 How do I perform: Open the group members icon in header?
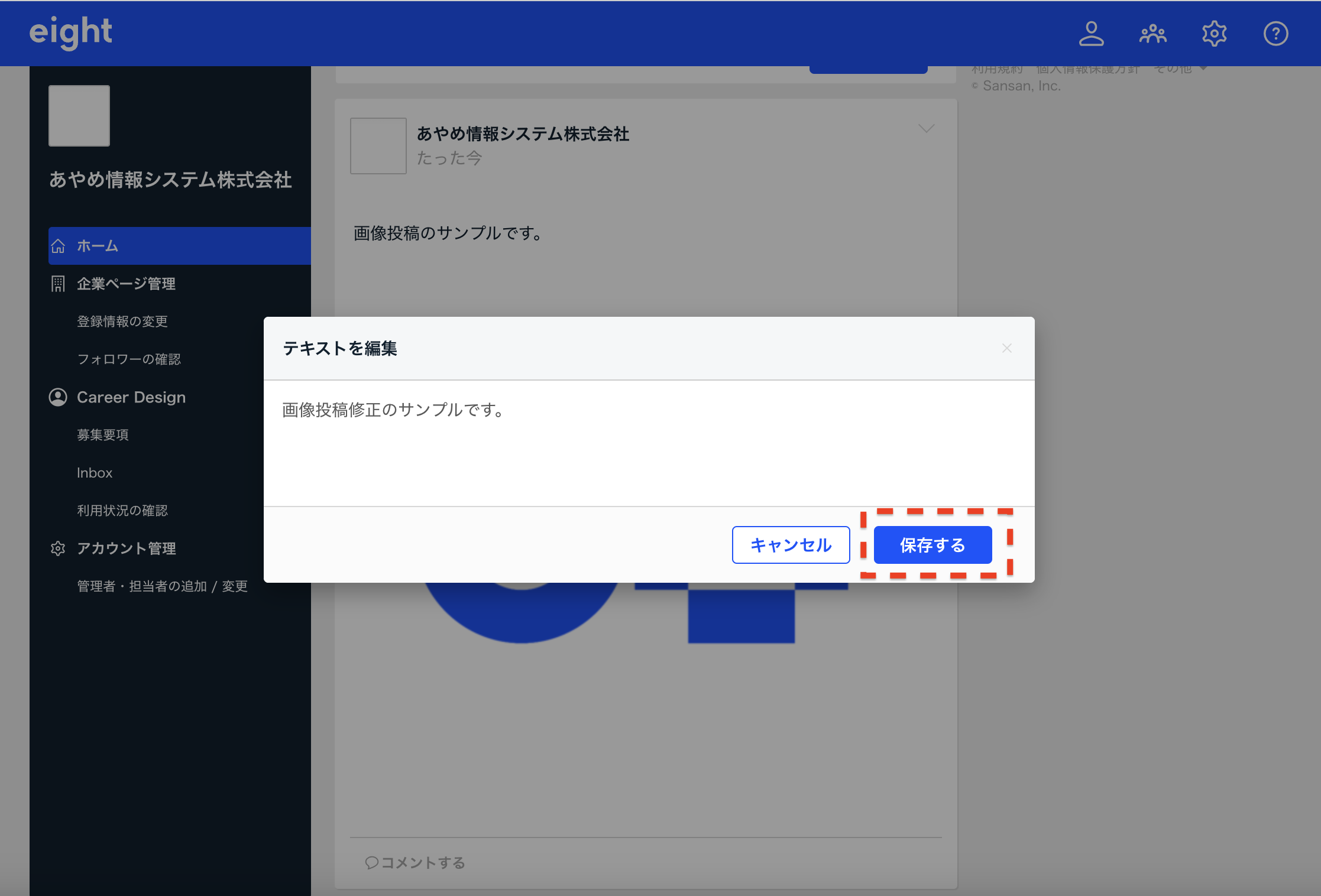point(1152,34)
